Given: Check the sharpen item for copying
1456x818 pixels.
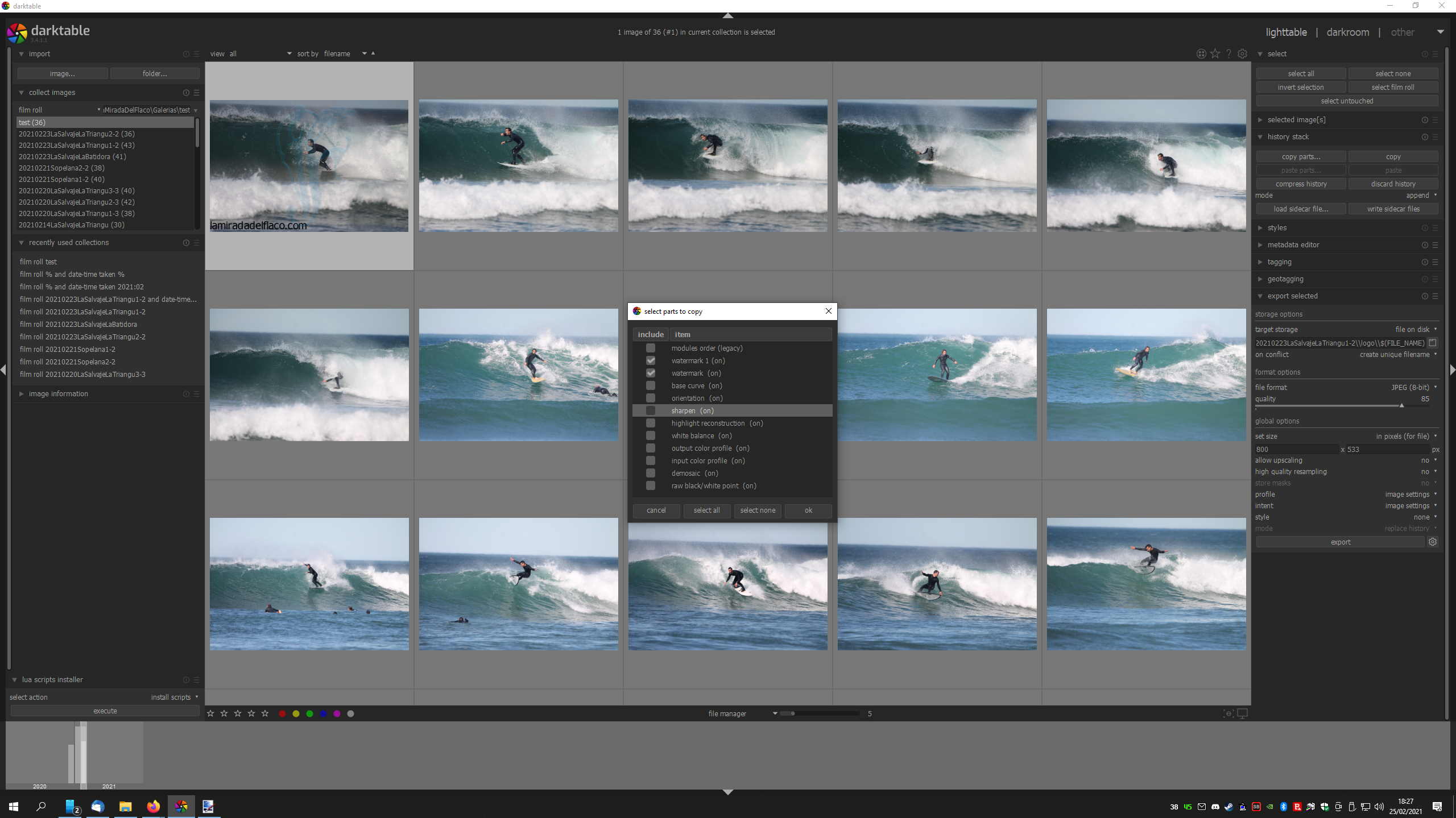Looking at the screenshot, I should [651, 410].
